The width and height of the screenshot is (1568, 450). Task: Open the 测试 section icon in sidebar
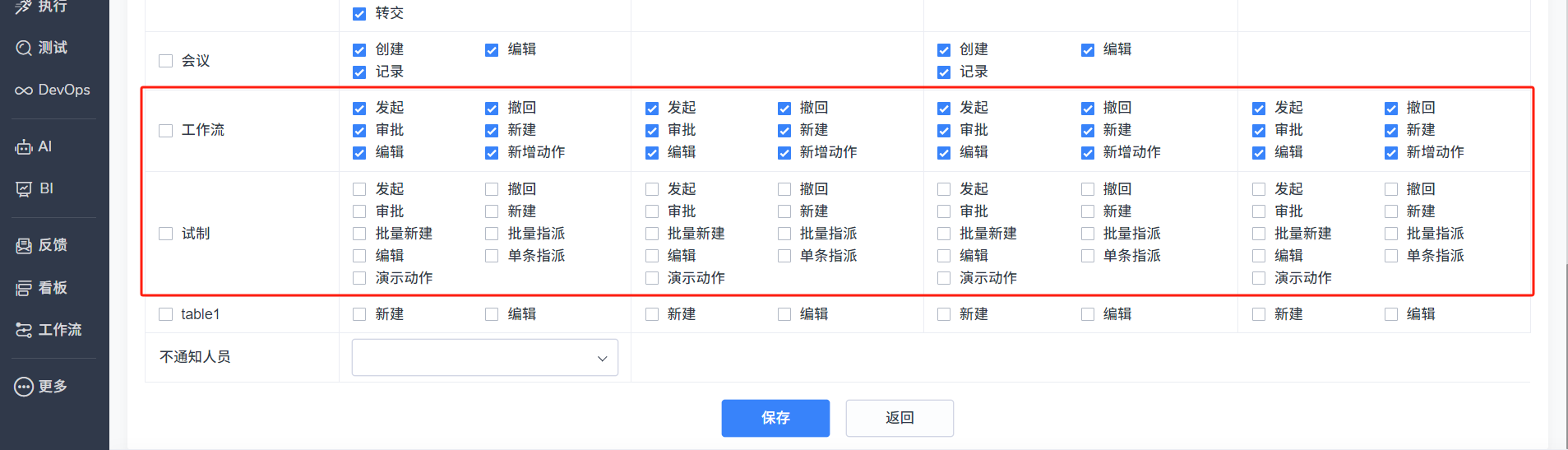[x=24, y=48]
